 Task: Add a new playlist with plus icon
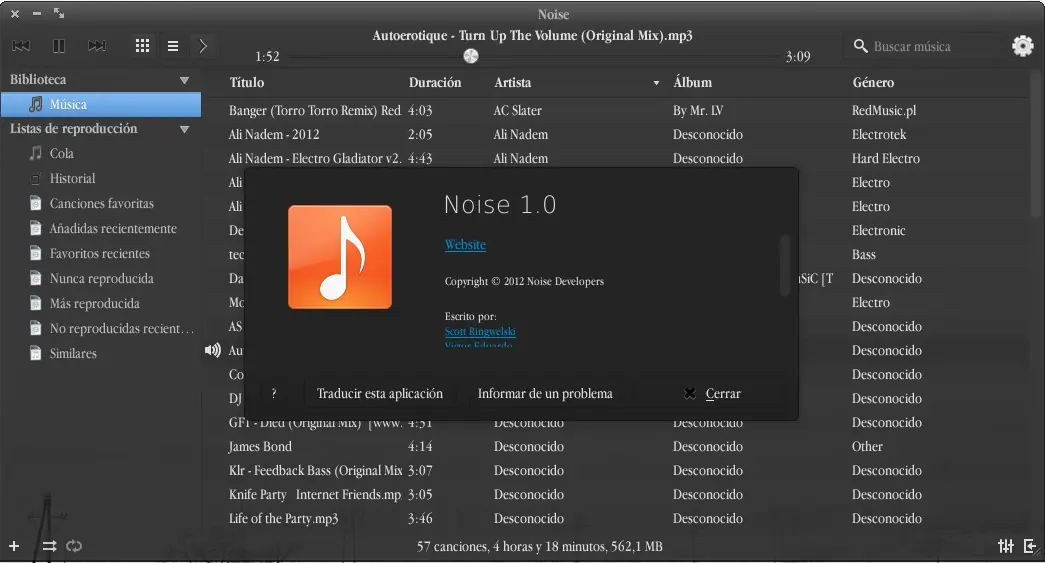pos(13,546)
